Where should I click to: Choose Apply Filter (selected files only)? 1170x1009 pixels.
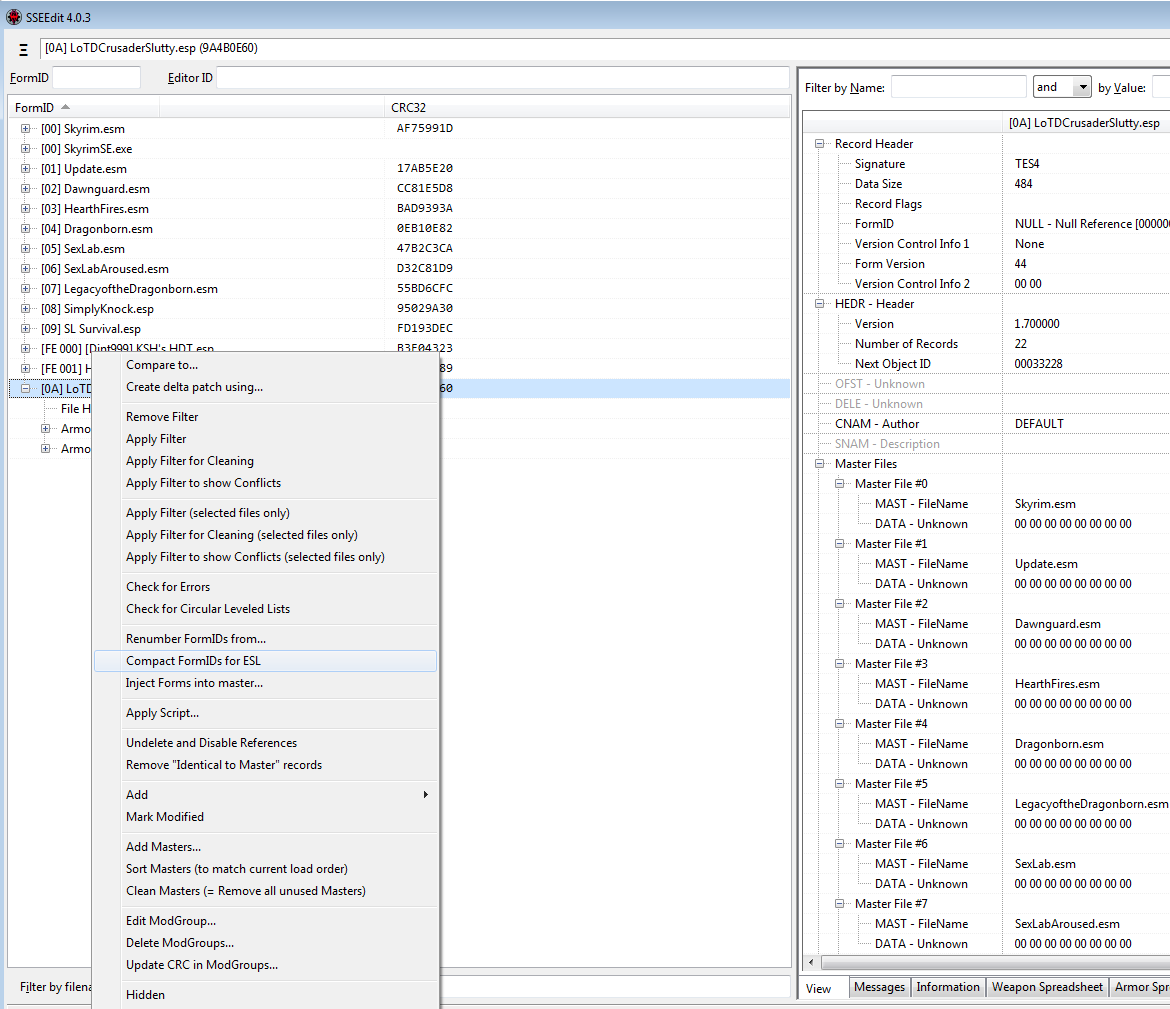click(265, 513)
